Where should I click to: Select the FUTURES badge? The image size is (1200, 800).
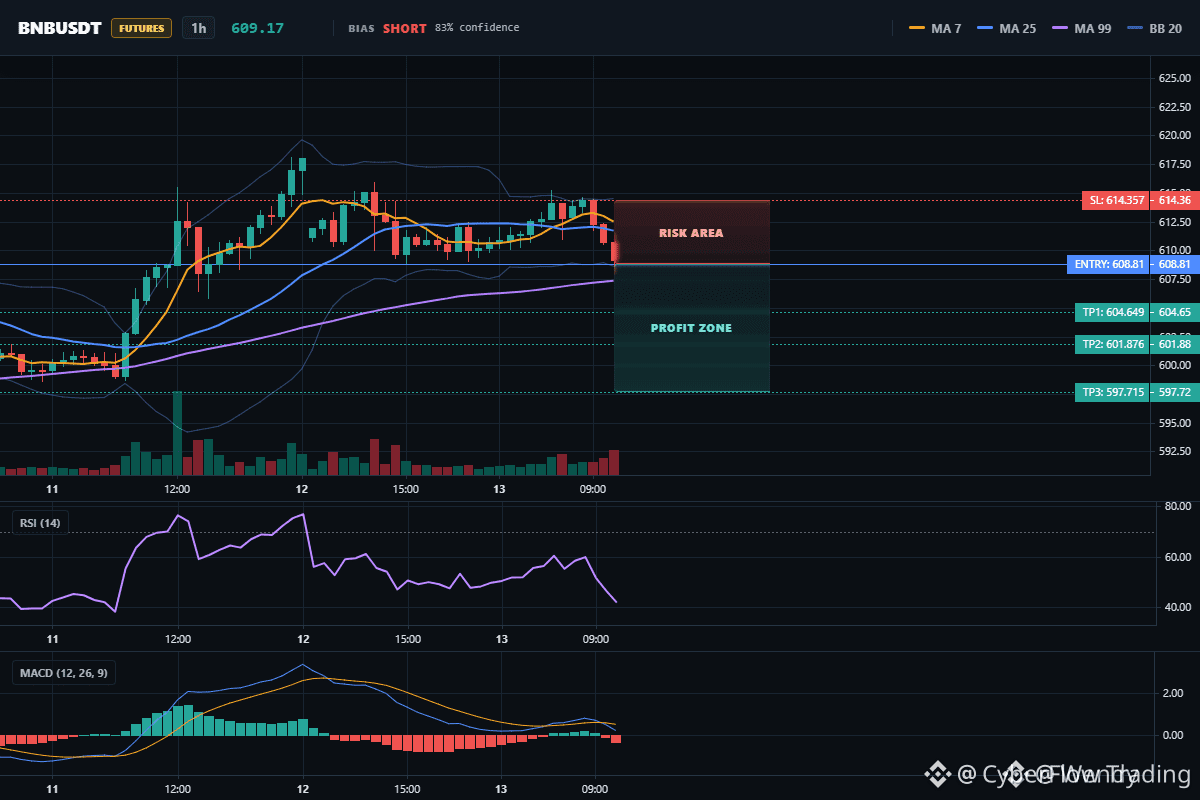click(x=141, y=28)
